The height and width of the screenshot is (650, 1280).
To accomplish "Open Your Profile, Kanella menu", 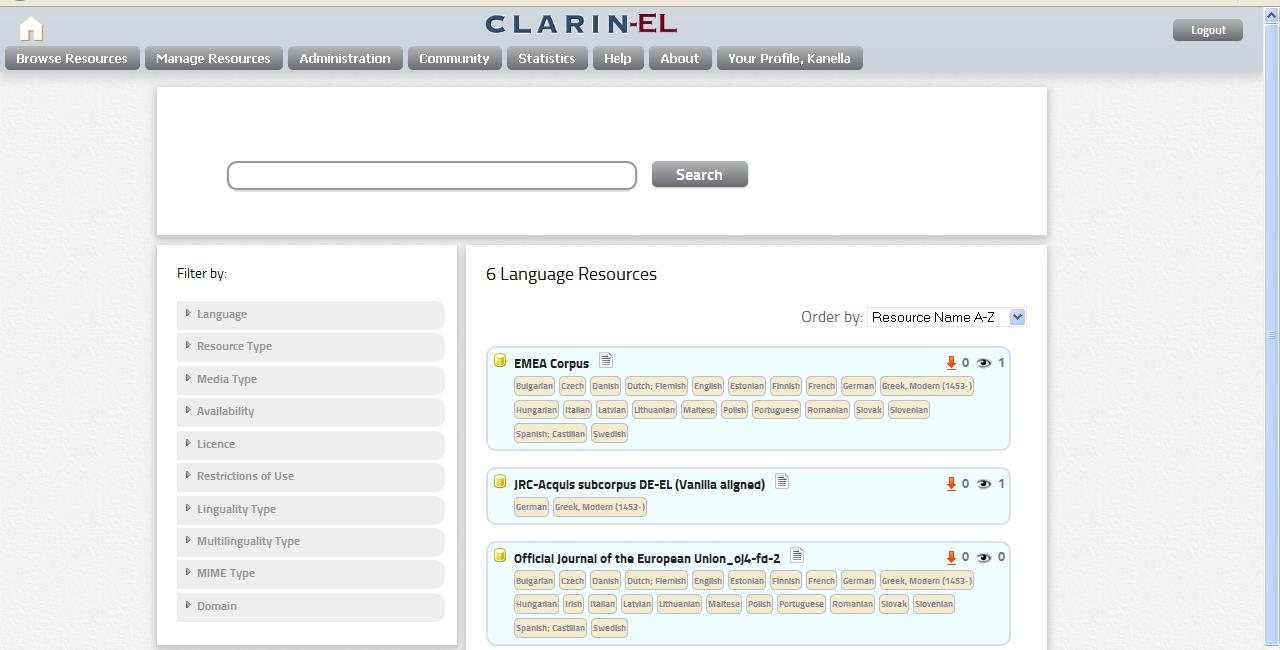I will (x=789, y=58).
